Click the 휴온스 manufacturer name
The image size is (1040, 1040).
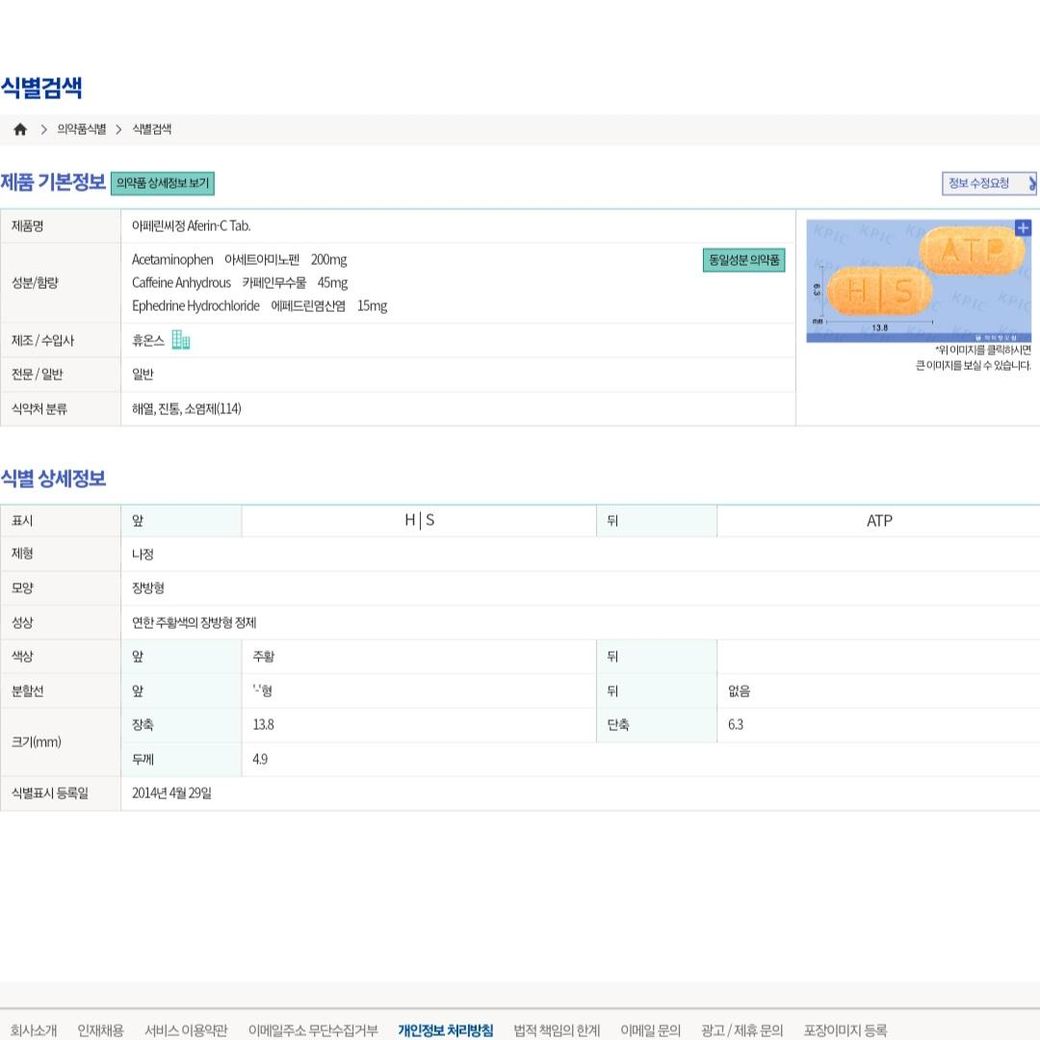148,341
